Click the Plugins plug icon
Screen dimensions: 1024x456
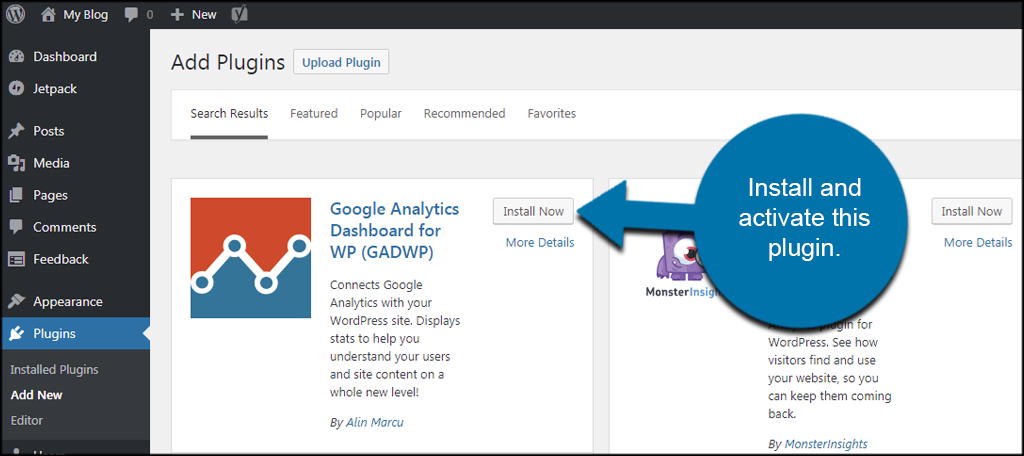coord(16,334)
